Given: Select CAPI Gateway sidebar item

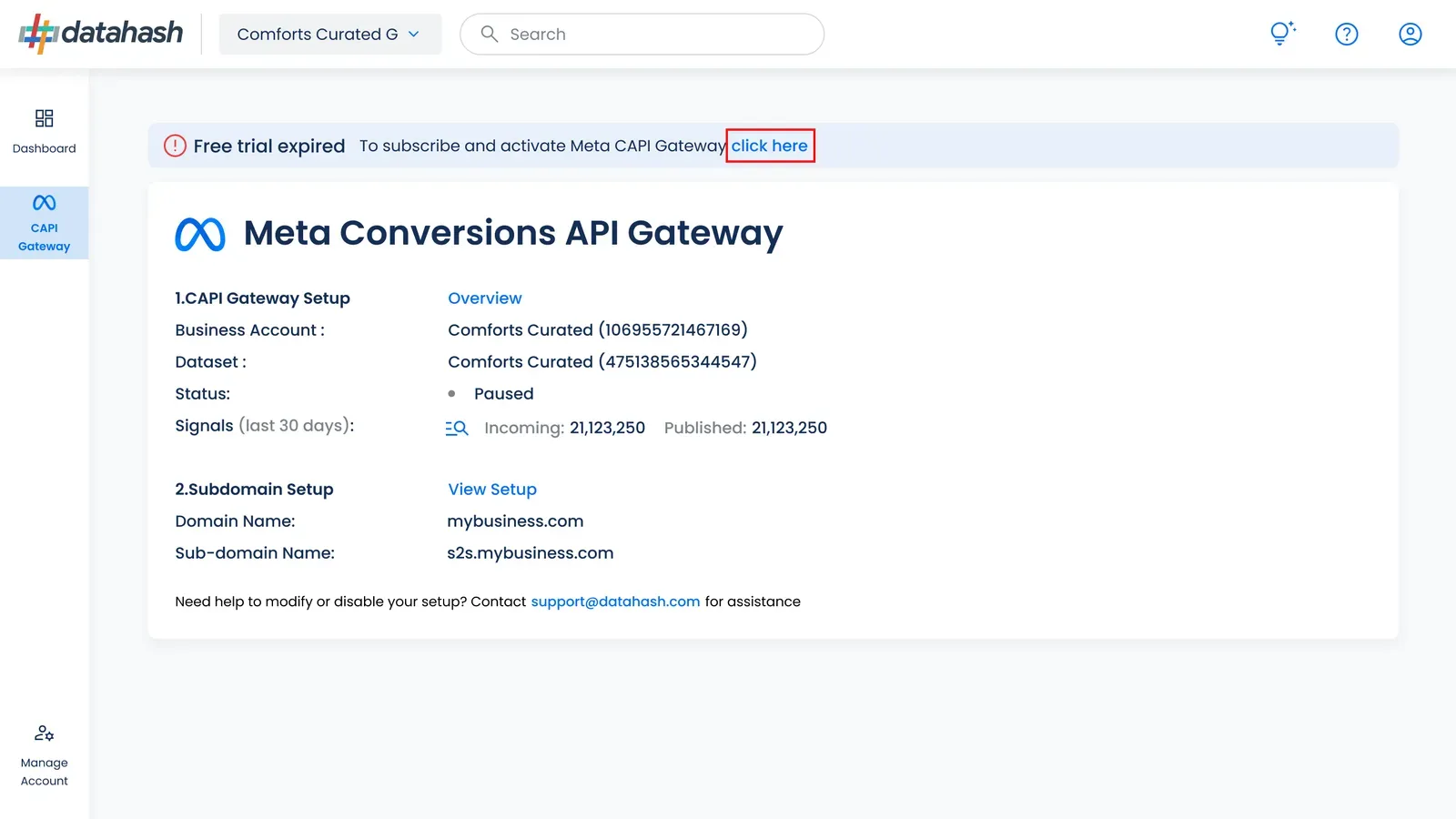Looking at the screenshot, I should coord(44,223).
